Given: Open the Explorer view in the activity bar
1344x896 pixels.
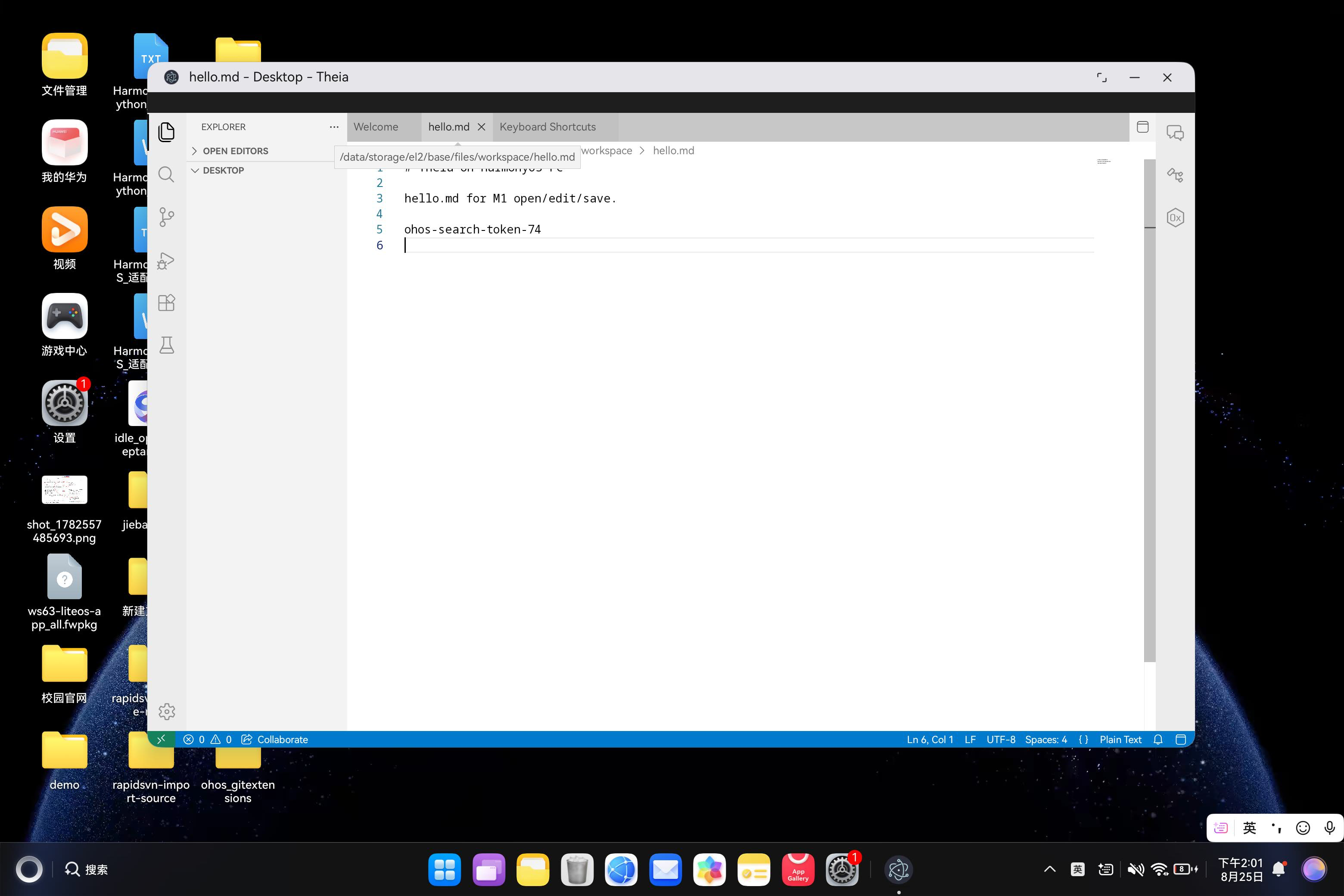Looking at the screenshot, I should click(x=166, y=132).
